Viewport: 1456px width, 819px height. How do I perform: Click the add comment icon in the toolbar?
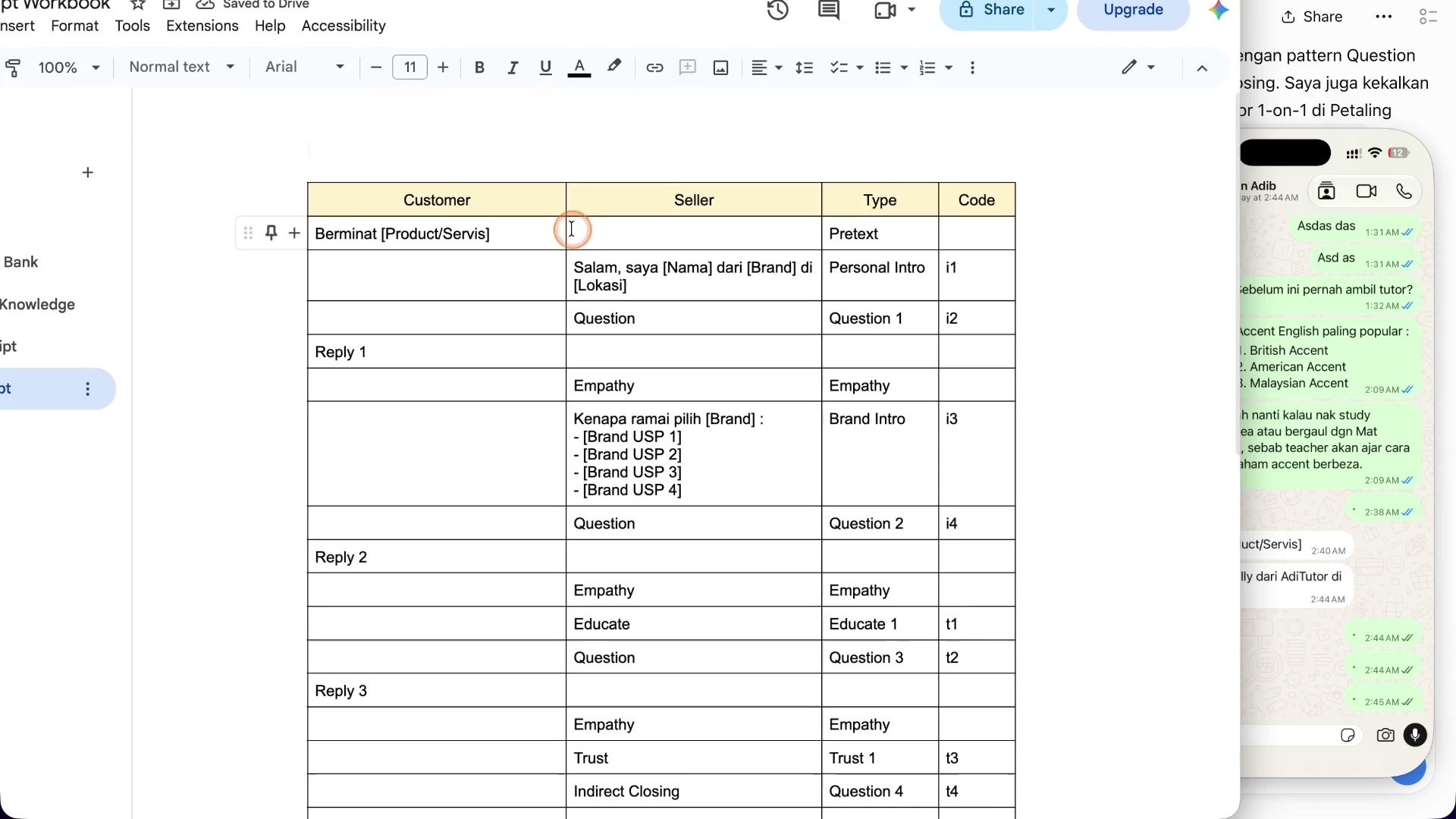tap(688, 67)
